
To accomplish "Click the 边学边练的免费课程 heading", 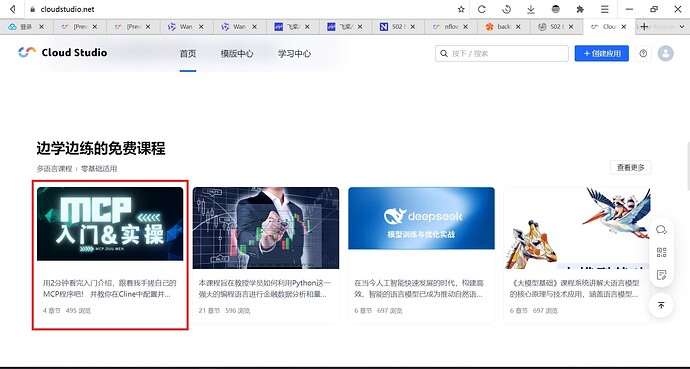I will click(x=101, y=149).
